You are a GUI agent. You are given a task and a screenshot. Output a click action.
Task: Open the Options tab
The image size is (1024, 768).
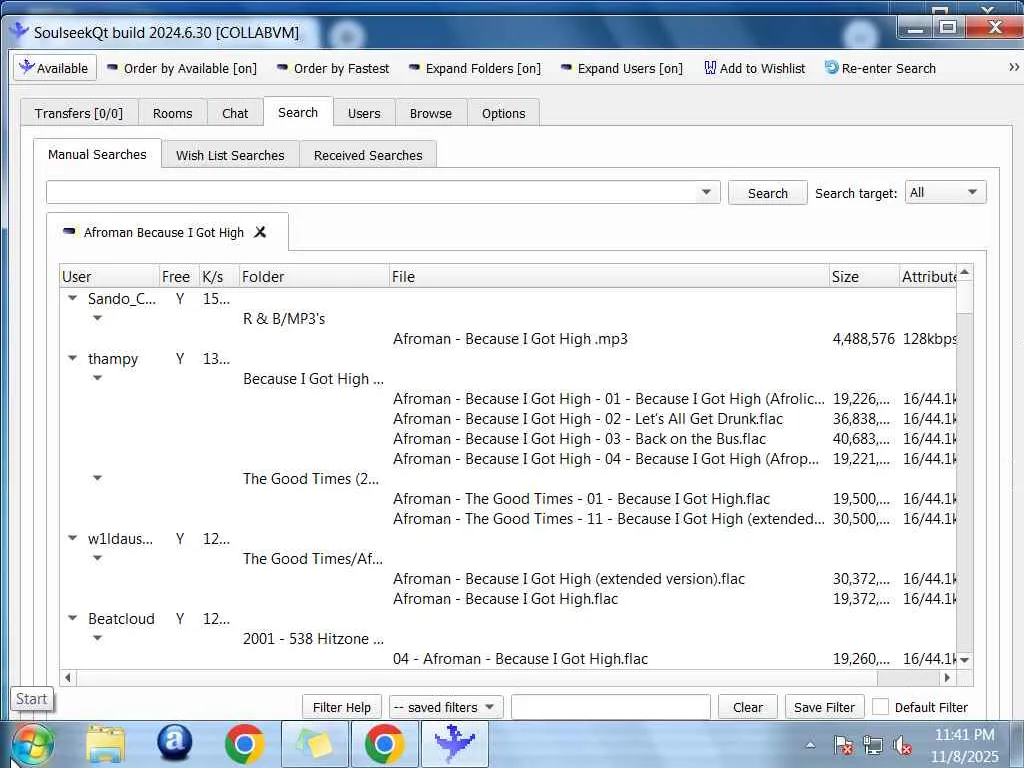504,113
